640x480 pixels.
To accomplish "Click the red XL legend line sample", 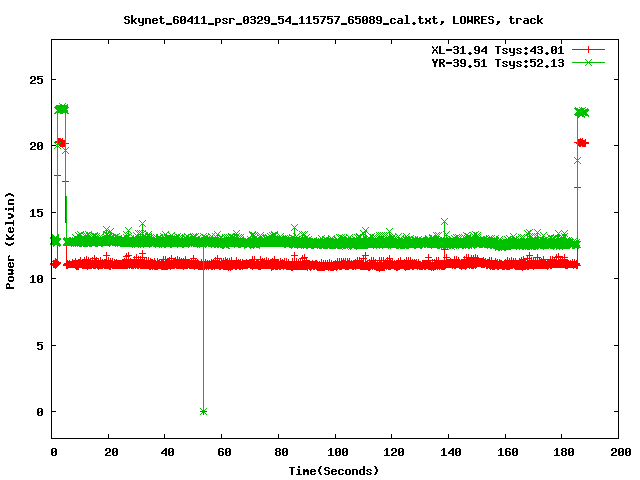I will (x=588, y=50).
